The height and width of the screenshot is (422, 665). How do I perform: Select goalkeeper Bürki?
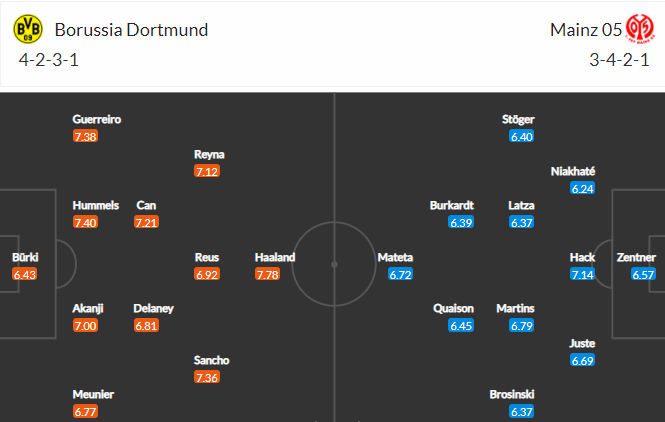pyautogui.click(x=25, y=257)
